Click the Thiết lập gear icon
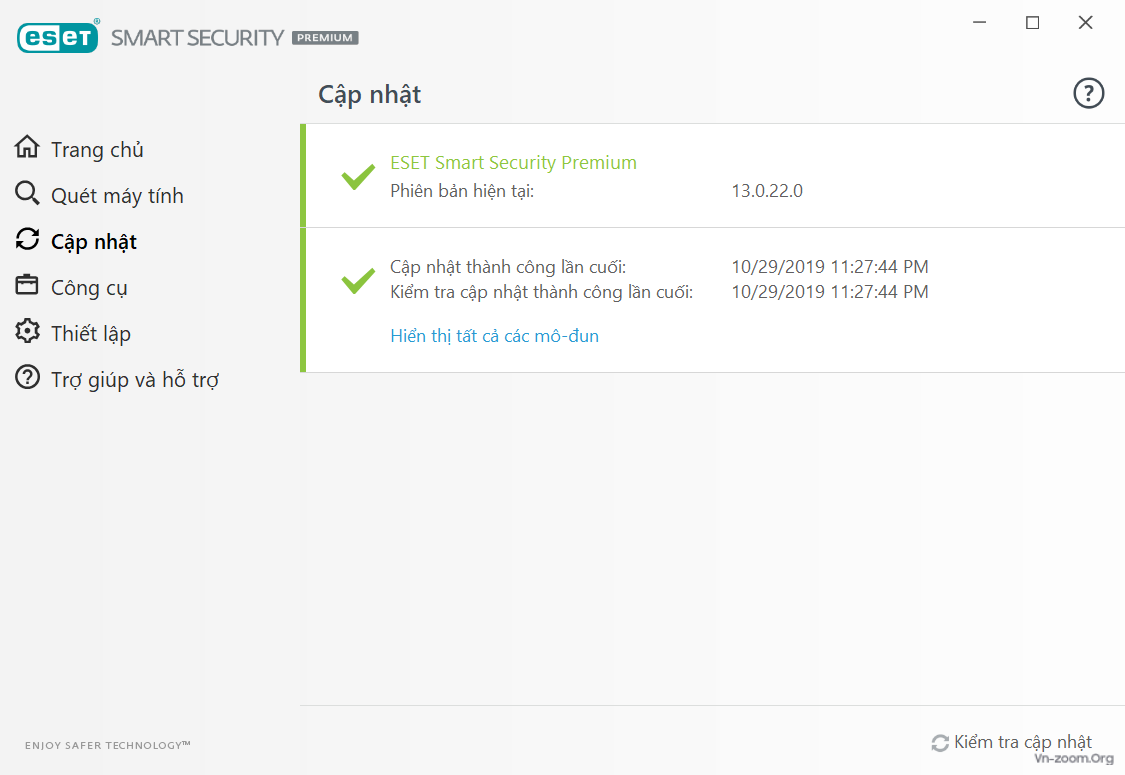 point(27,332)
